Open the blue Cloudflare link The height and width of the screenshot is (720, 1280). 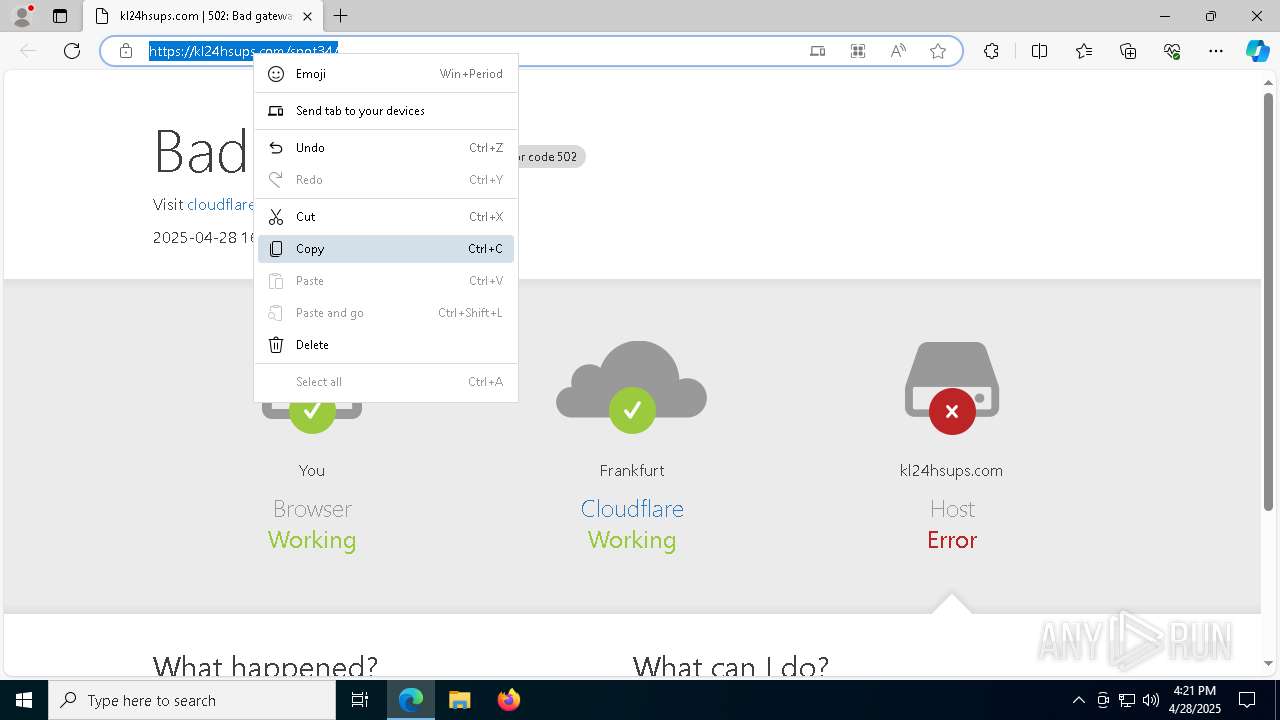pos(632,508)
